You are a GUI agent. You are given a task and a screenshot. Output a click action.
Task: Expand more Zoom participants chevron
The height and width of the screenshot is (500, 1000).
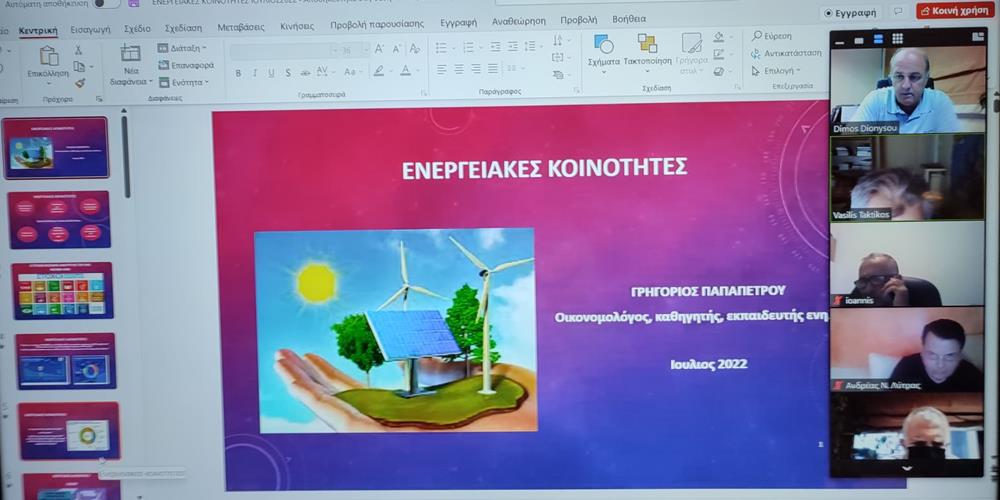(906, 469)
